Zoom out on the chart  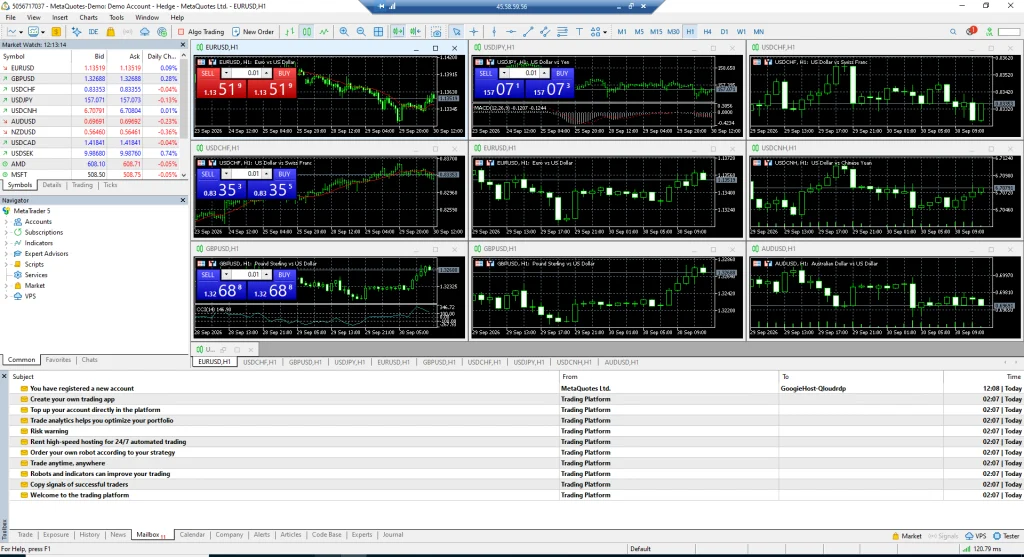(360, 31)
